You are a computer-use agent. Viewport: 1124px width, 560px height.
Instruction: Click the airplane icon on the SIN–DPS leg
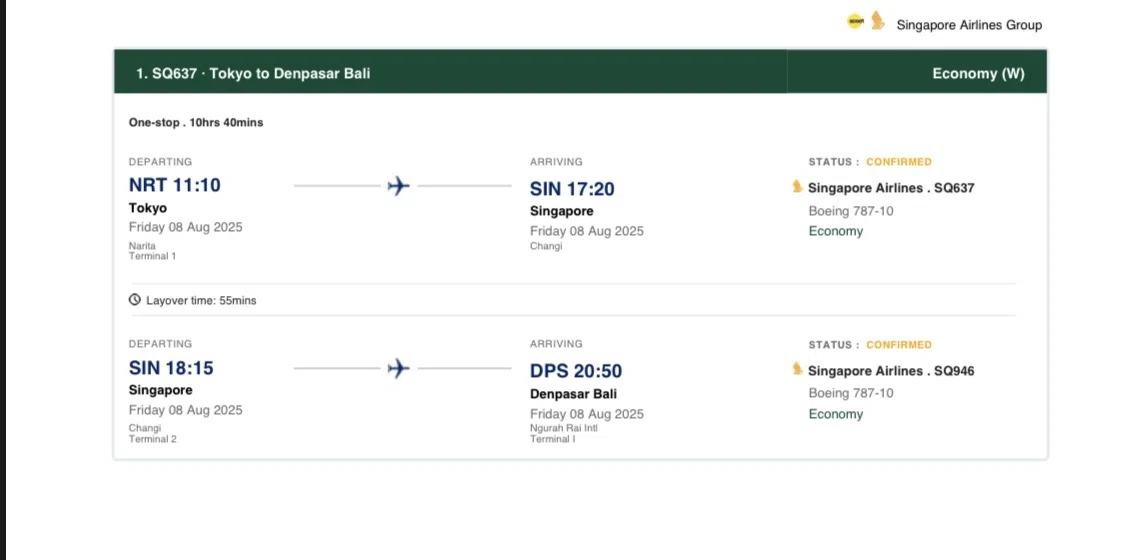399,369
